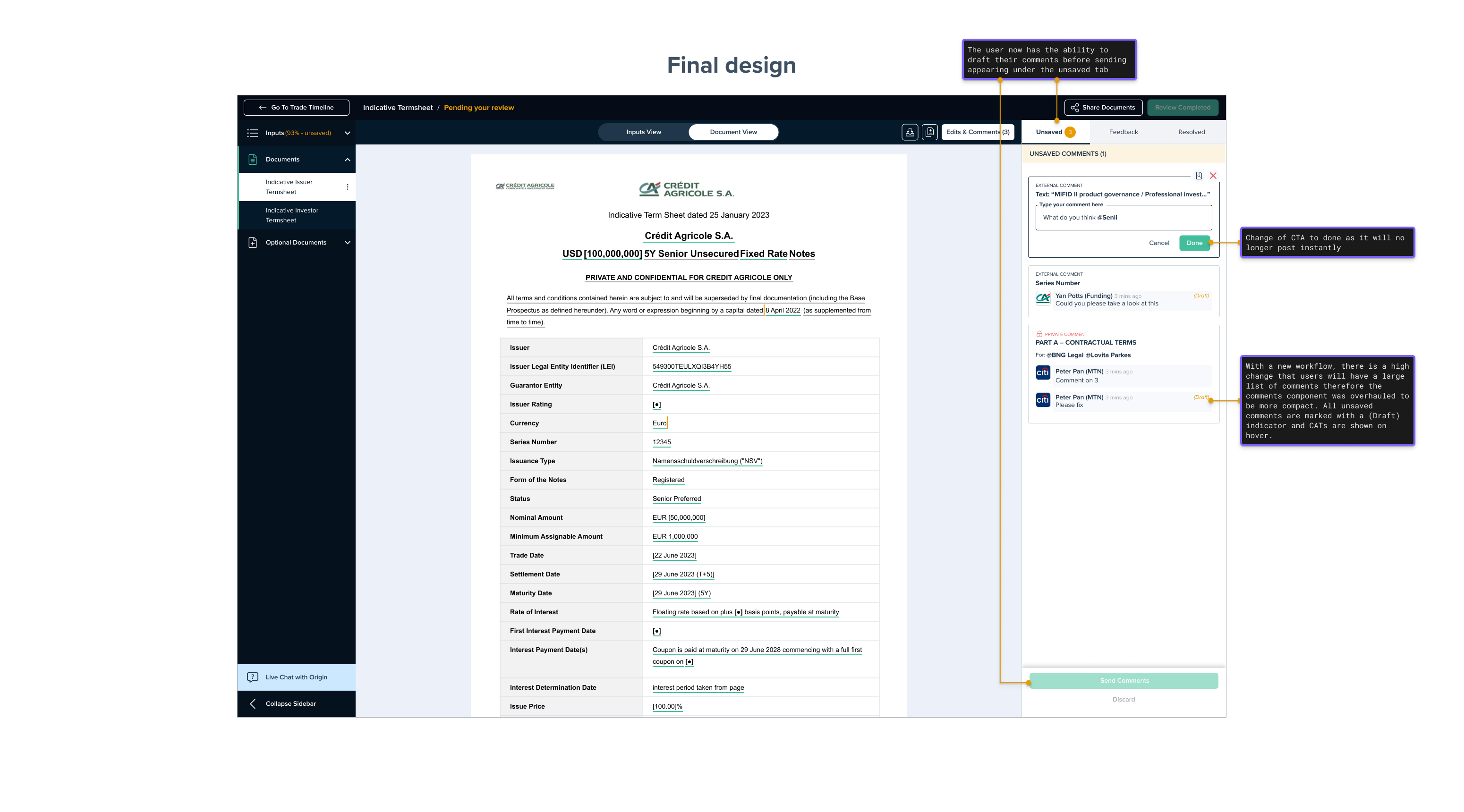The width and height of the screenshot is (1464, 812).
Task: Collapse the Documents section chevron
Action: click(x=347, y=160)
